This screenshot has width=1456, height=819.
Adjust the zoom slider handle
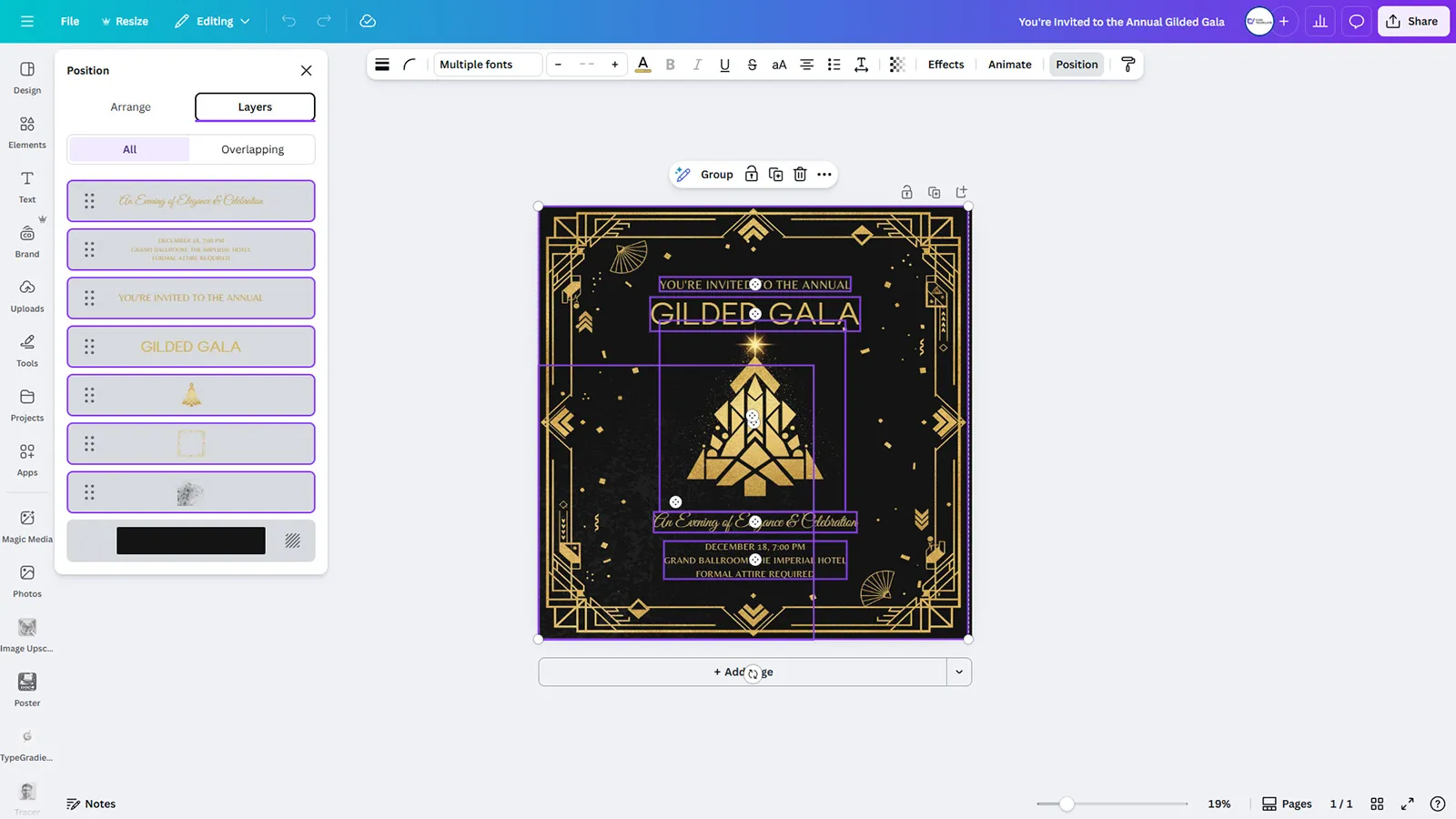pos(1067,804)
